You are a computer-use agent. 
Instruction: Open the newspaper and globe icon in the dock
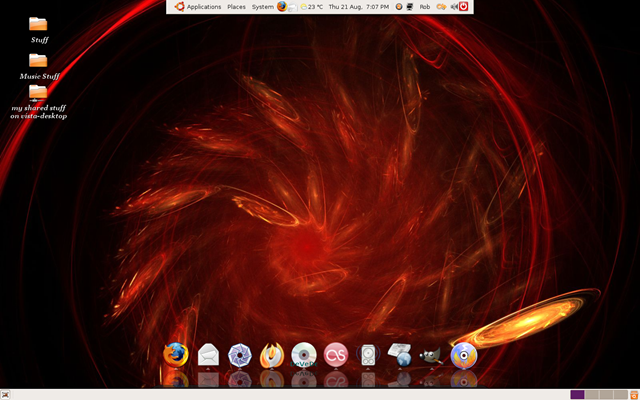pos(400,354)
